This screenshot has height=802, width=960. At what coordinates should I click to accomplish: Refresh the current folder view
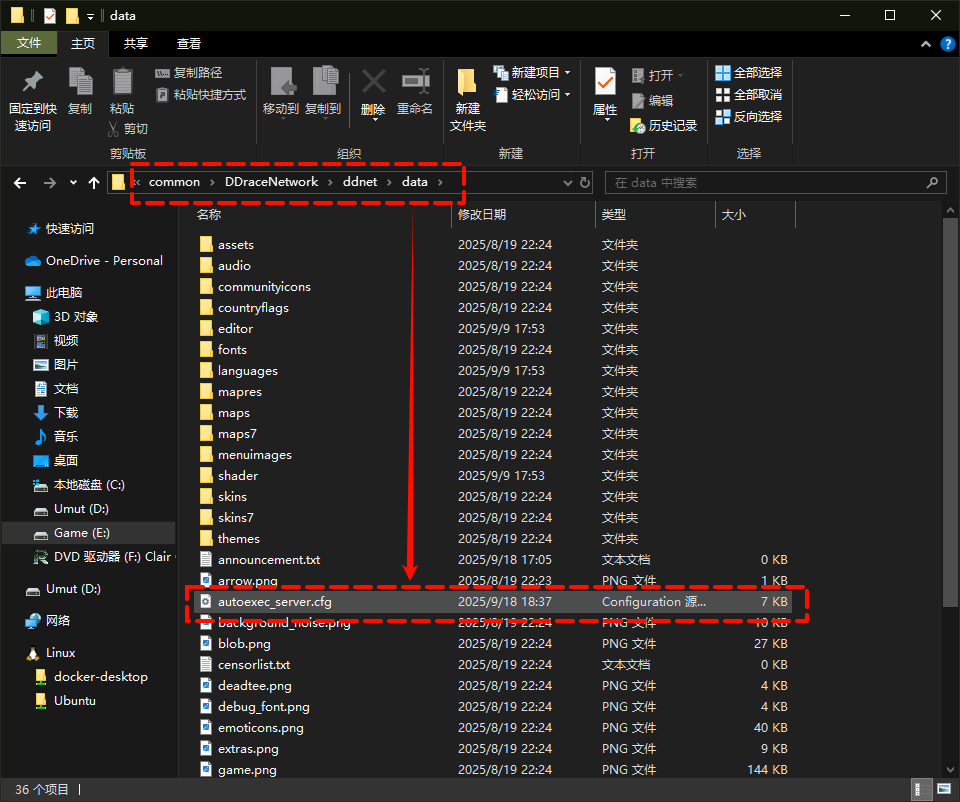point(585,182)
